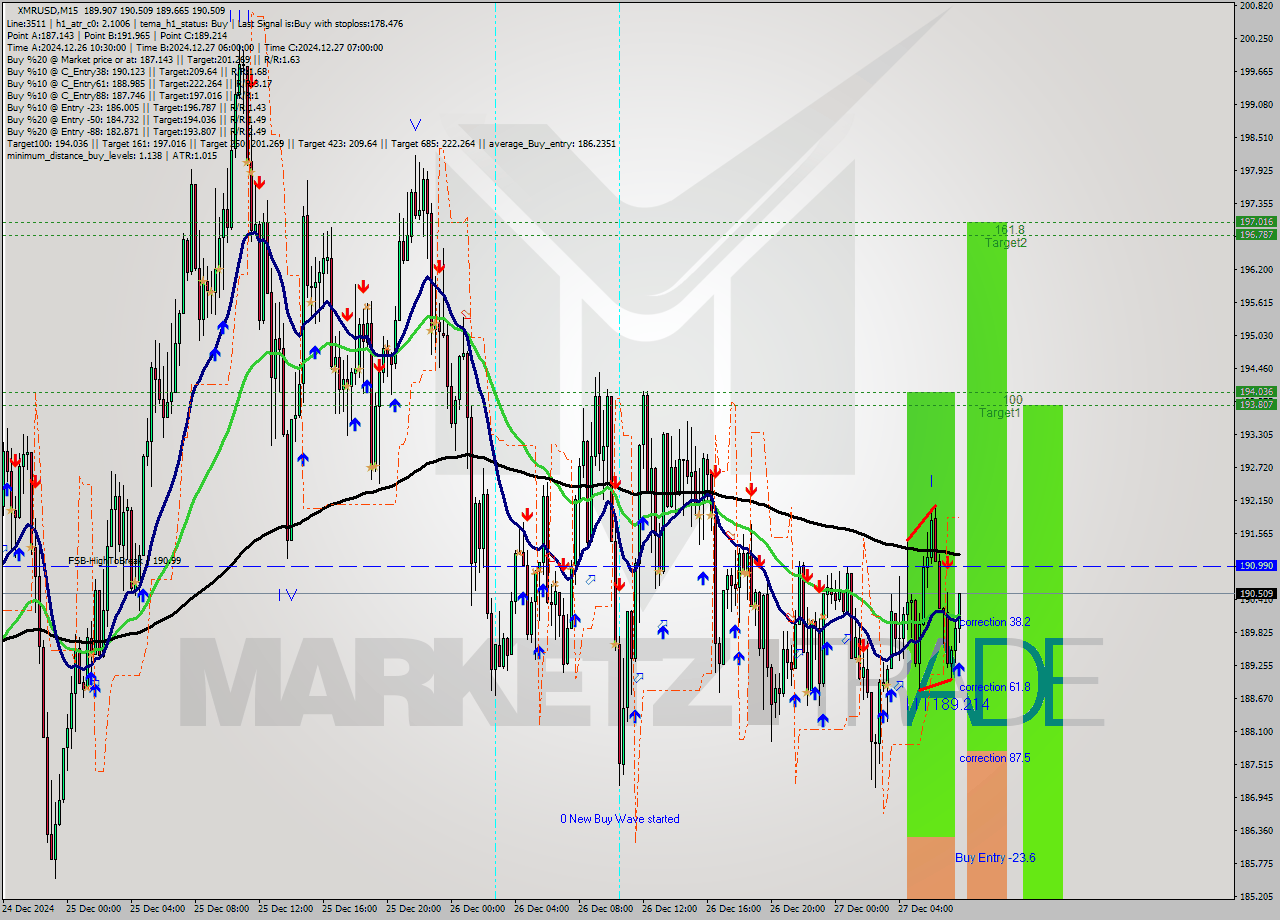Click the green 196.787 price tag
Viewport: 1280px width, 920px height.
(1256, 235)
